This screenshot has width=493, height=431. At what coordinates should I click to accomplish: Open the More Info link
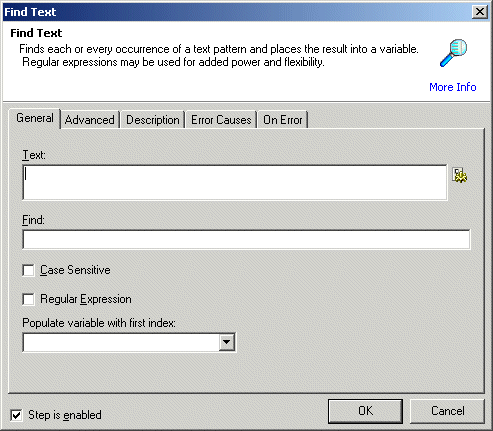pyautogui.click(x=453, y=87)
